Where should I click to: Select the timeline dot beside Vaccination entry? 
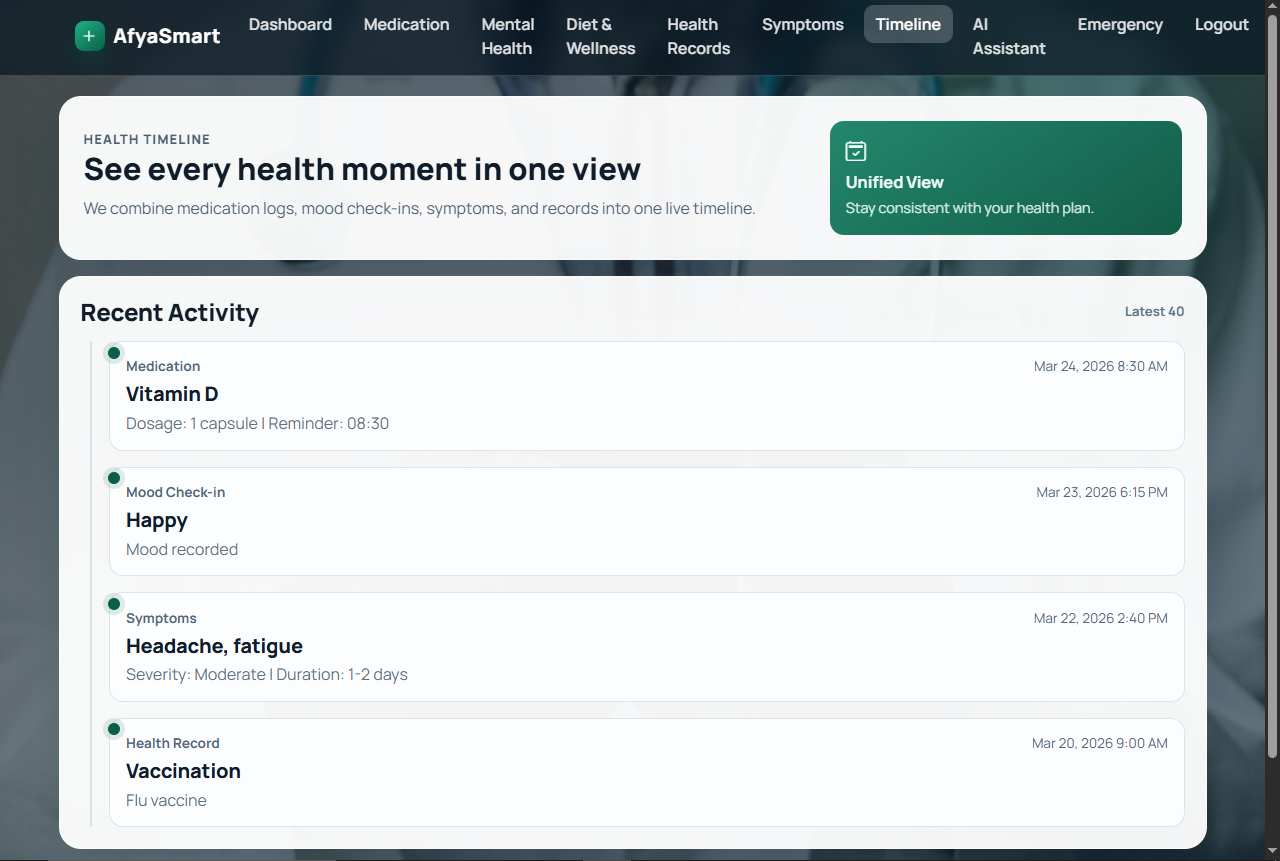click(114, 729)
